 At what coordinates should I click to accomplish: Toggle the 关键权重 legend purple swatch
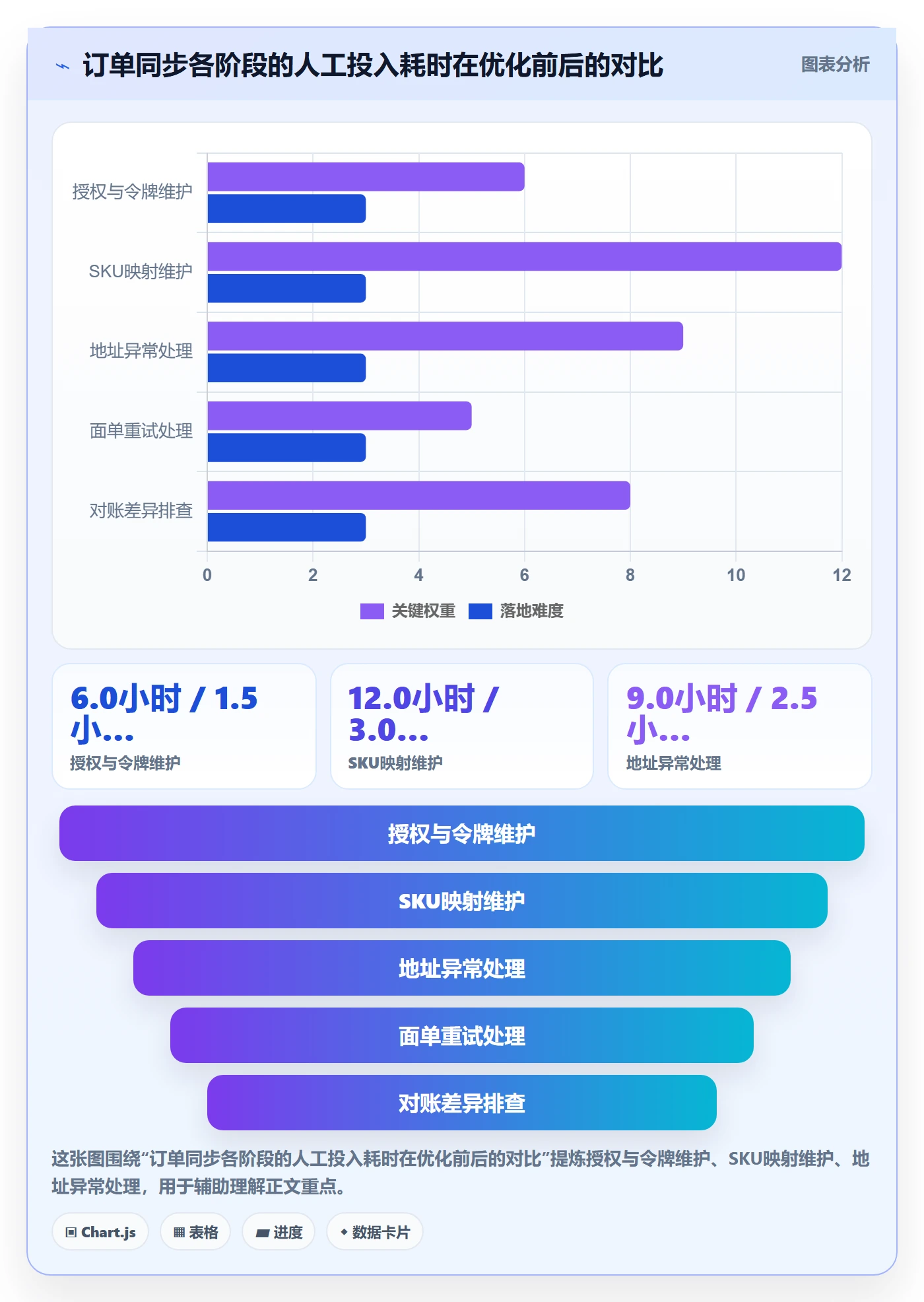tap(372, 611)
